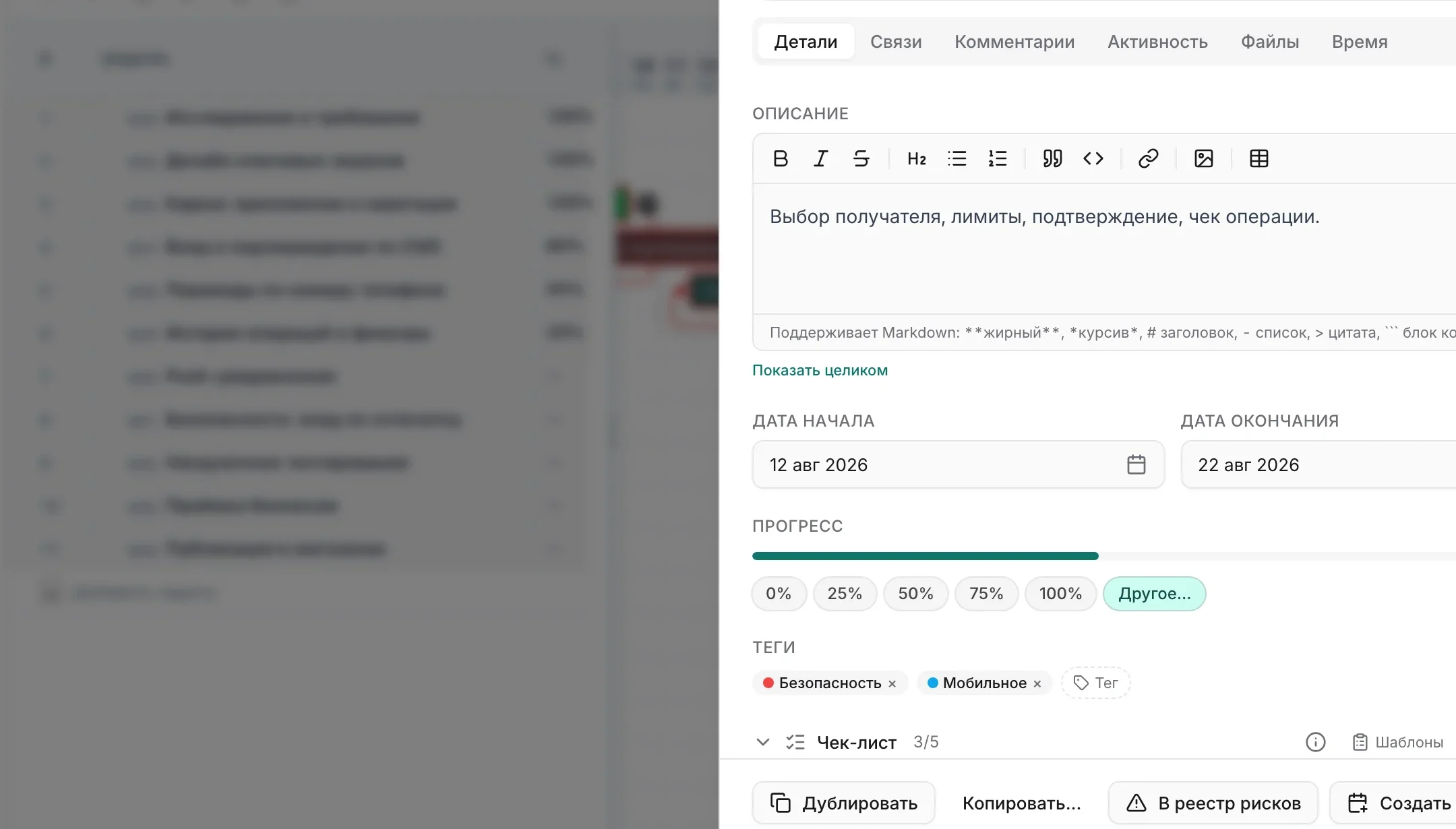Click the Дублировать button
The width and height of the screenshot is (1456, 829).
(844, 803)
